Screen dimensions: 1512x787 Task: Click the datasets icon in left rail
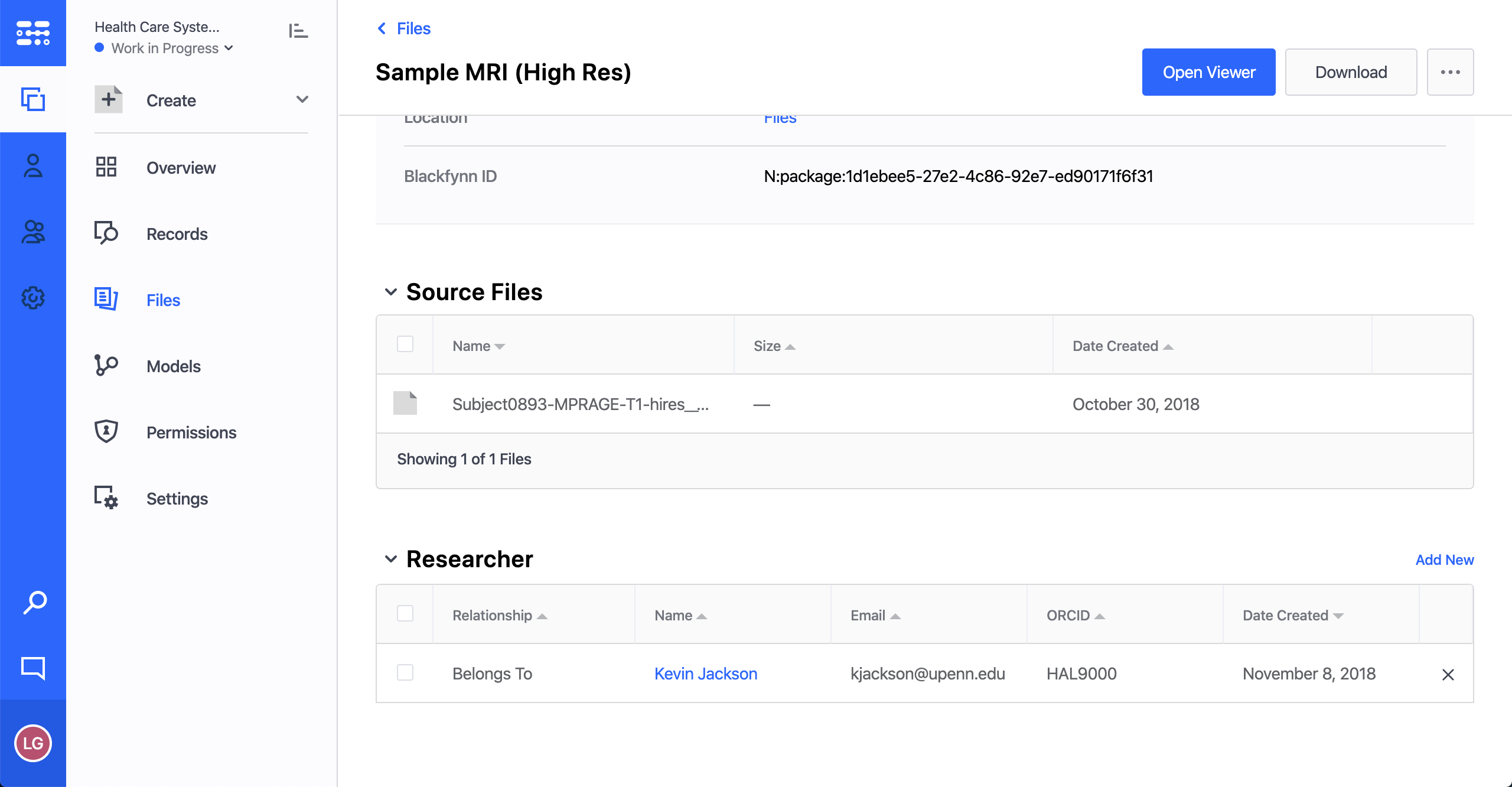tap(33, 99)
